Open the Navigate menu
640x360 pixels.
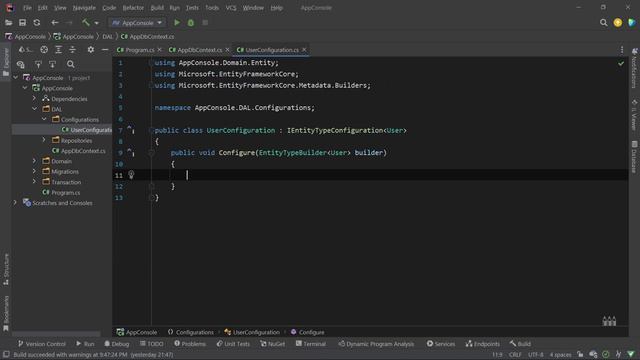tap(84, 8)
